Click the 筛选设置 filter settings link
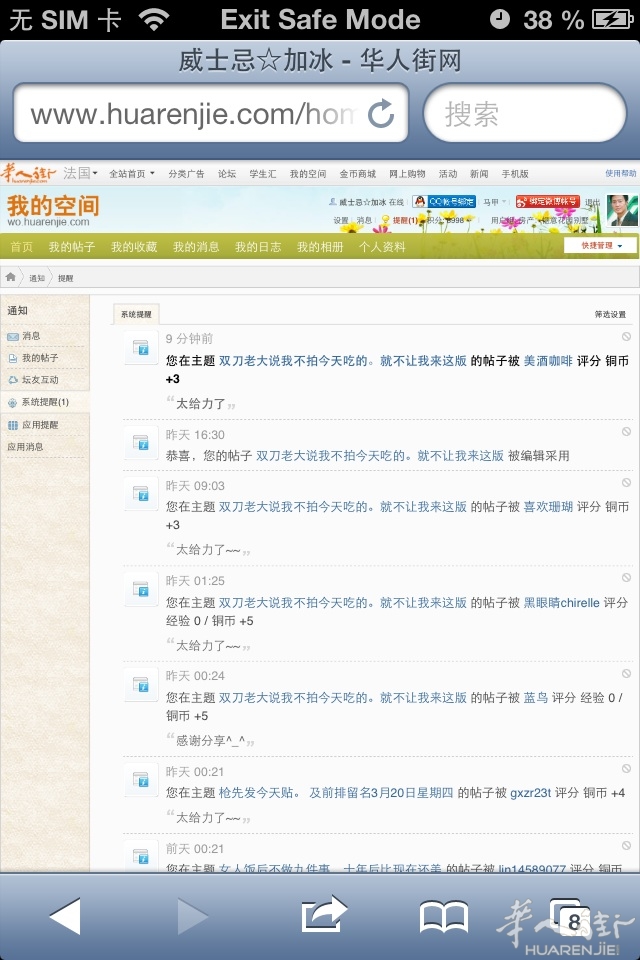Screen dimensions: 640x960 (610, 314)
